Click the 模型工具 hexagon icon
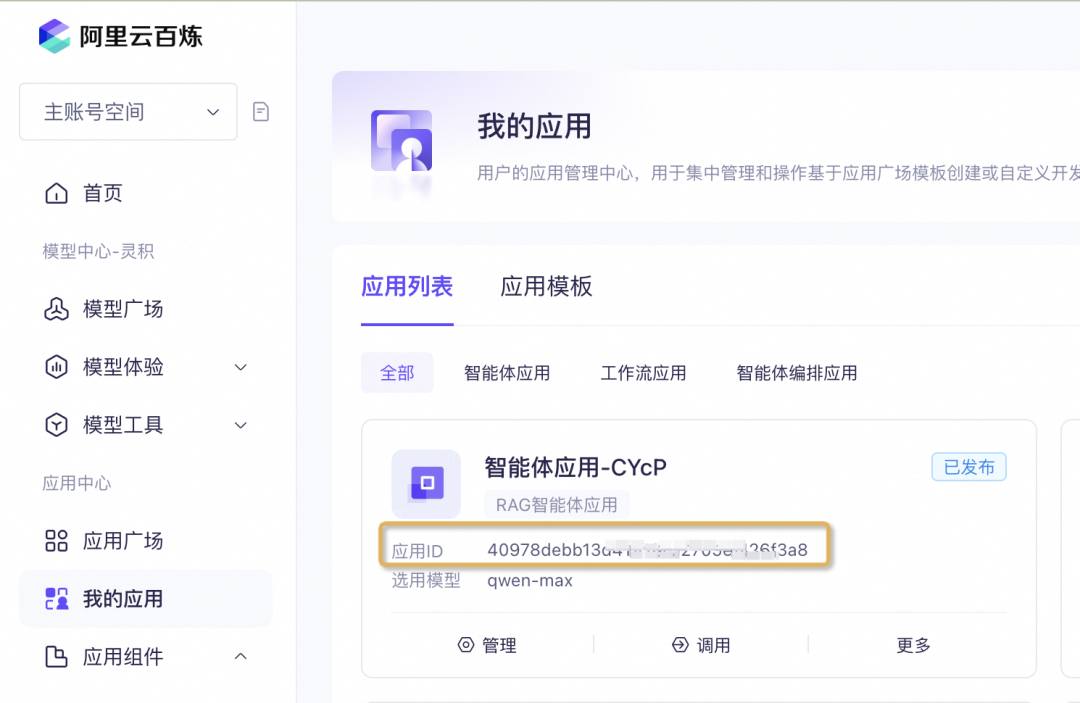 tap(55, 424)
